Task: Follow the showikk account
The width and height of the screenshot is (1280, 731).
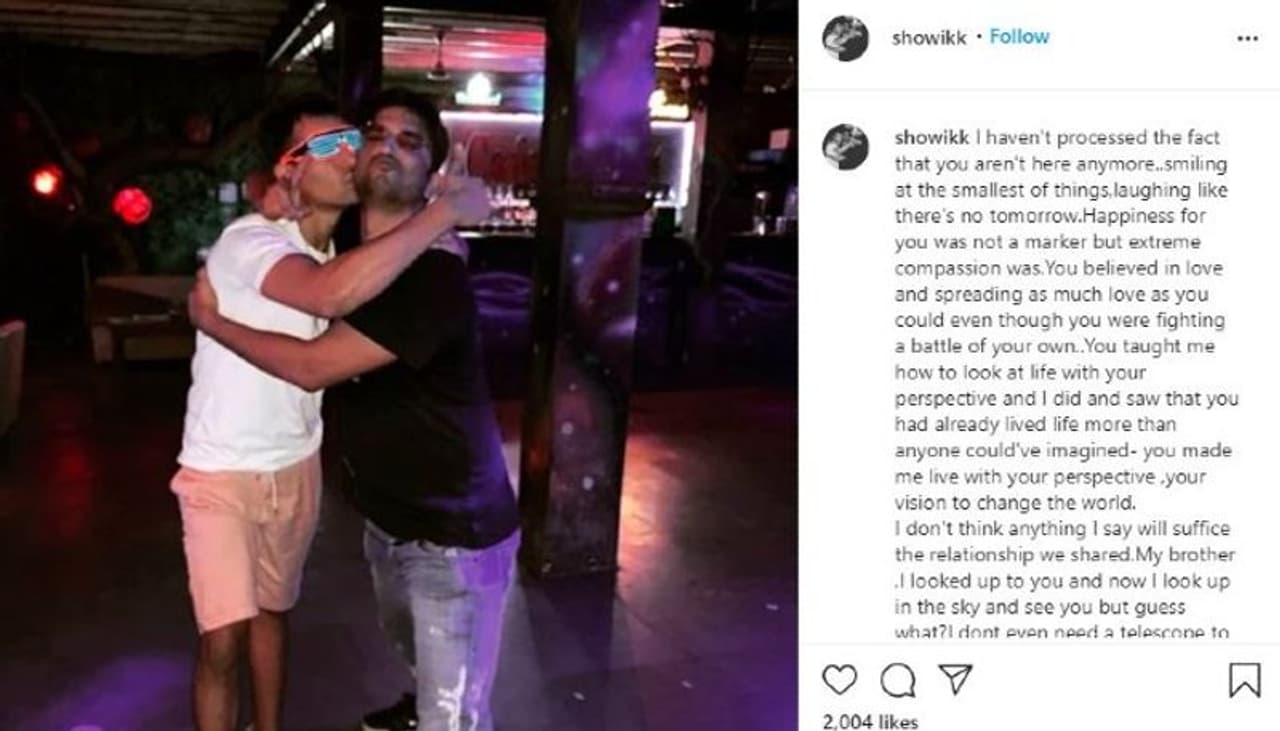Action: (x=1019, y=36)
